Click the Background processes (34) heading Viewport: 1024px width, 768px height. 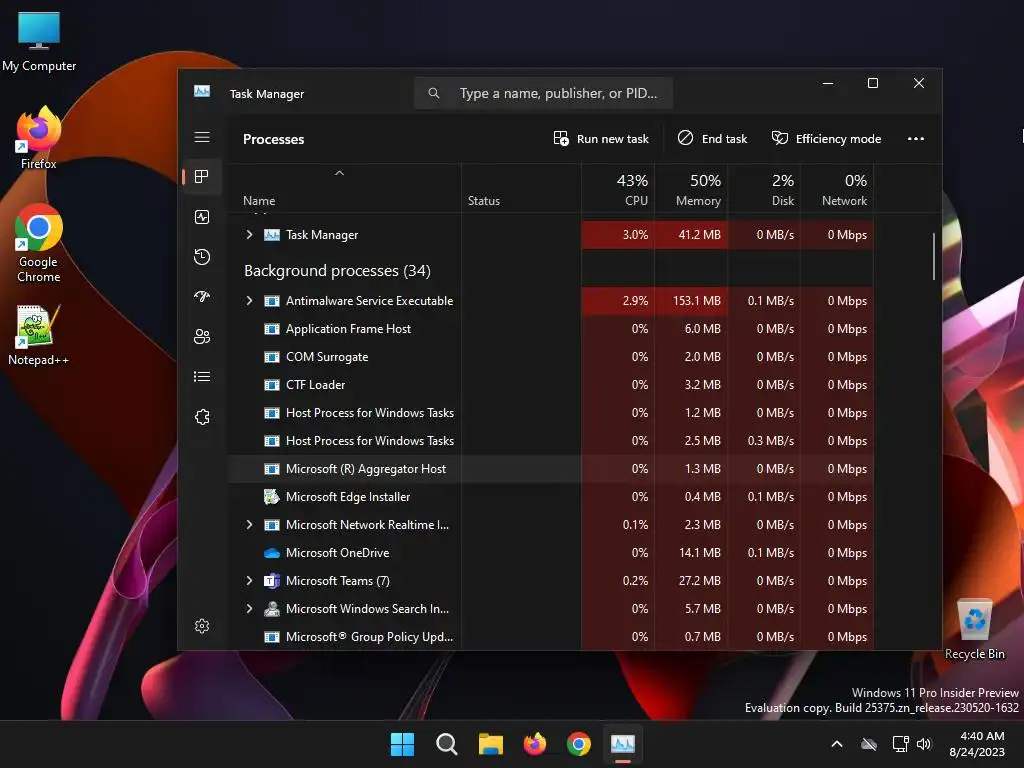click(x=337, y=270)
